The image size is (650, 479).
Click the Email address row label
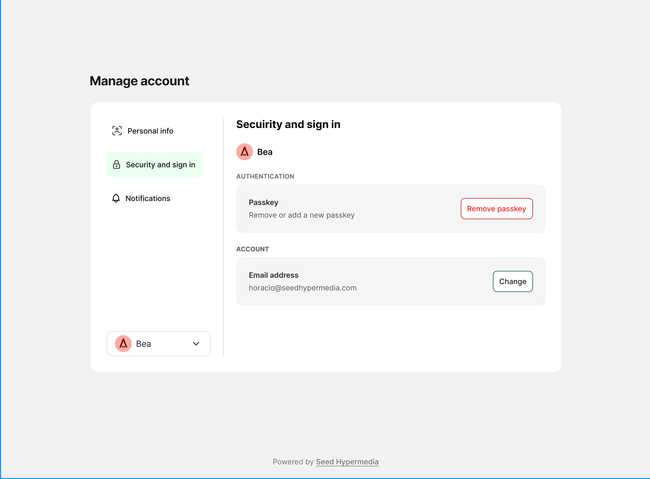(x=273, y=275)
